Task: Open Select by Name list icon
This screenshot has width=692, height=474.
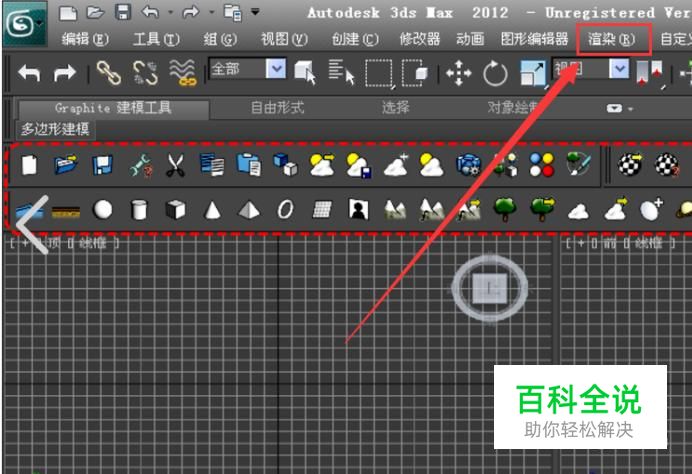Action: coord(342,72)
